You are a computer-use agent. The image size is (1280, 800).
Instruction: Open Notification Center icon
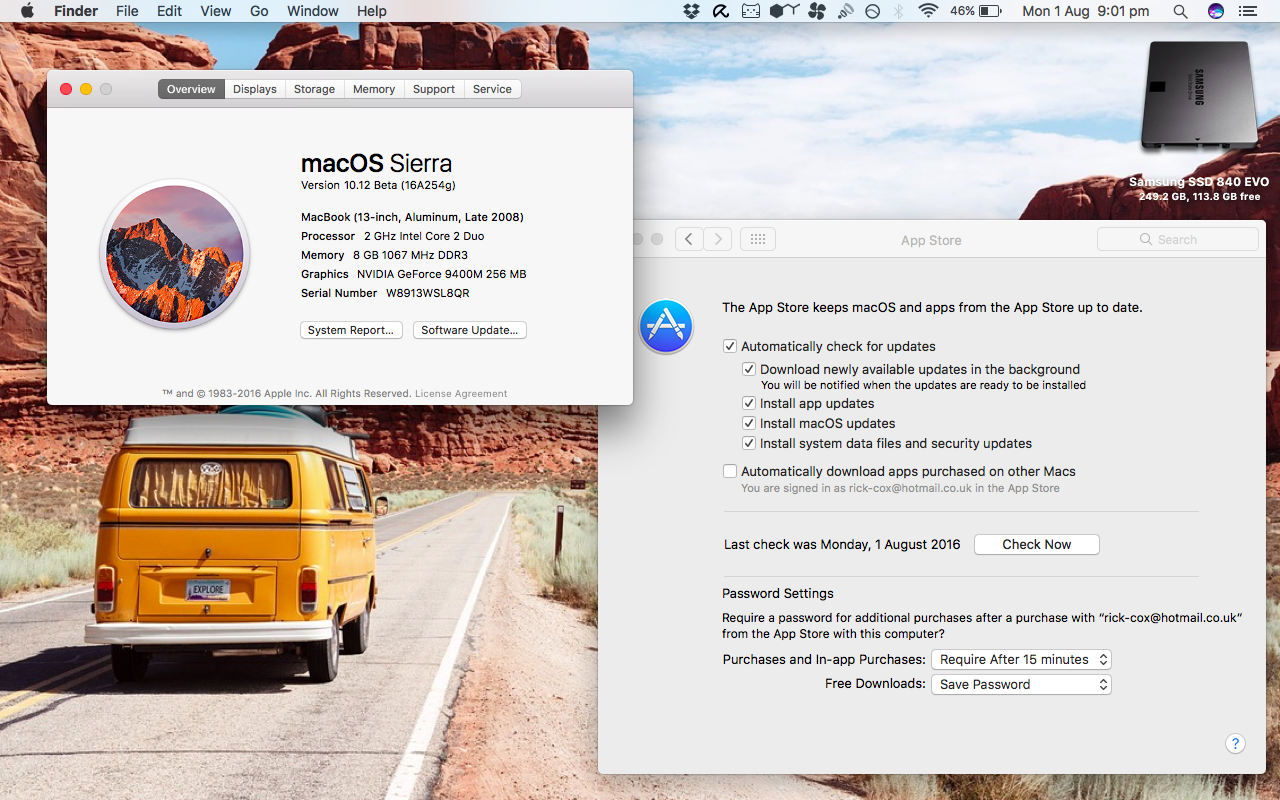coord(1247,11)
